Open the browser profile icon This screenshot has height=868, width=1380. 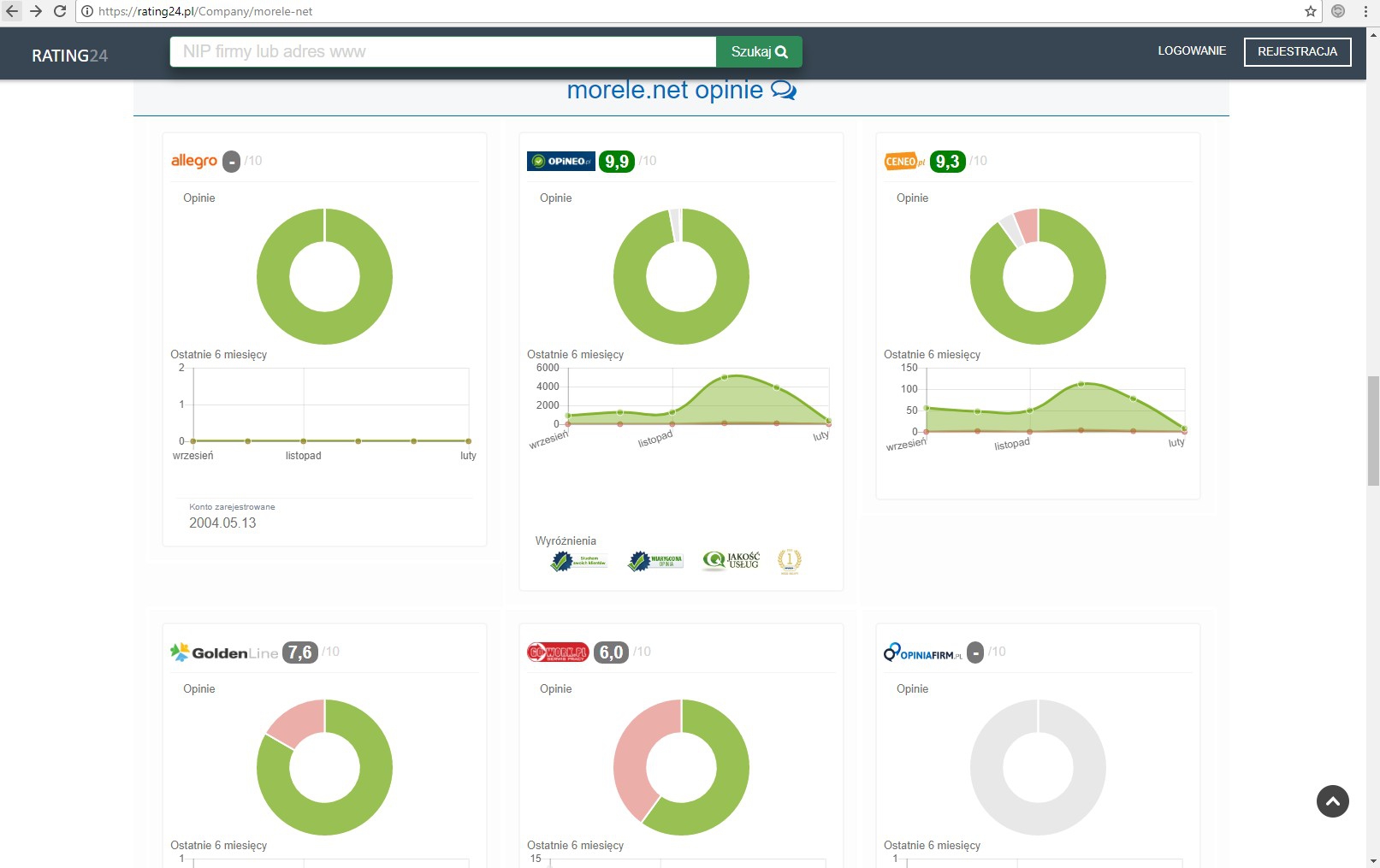pos(1338,11)
